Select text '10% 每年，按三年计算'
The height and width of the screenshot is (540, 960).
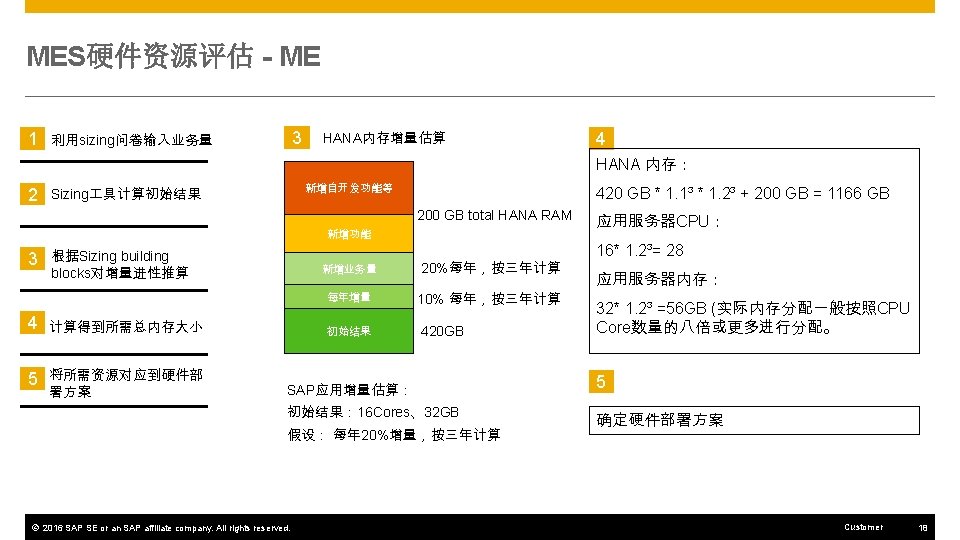point(489,299)
